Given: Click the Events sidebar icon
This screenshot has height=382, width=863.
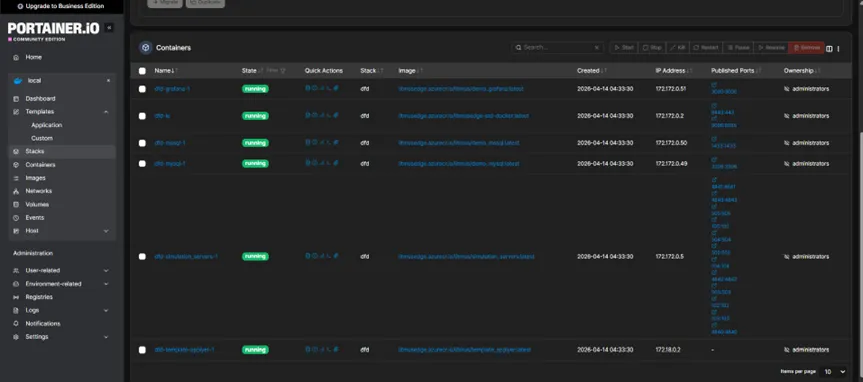Looking at the screenshot, I should [16, 217].
